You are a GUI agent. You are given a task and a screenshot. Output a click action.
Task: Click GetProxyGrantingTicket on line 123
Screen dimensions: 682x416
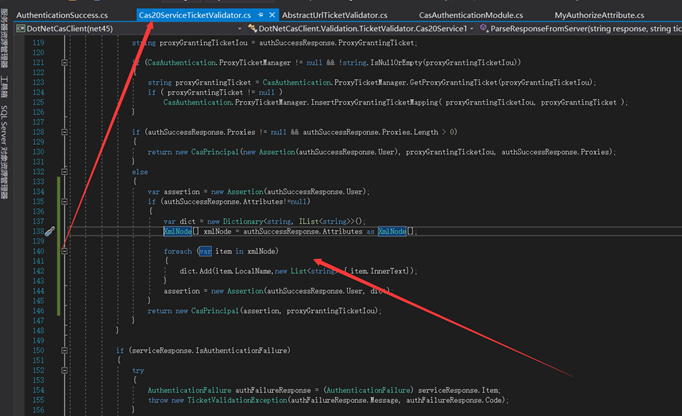tap(453, 82)
